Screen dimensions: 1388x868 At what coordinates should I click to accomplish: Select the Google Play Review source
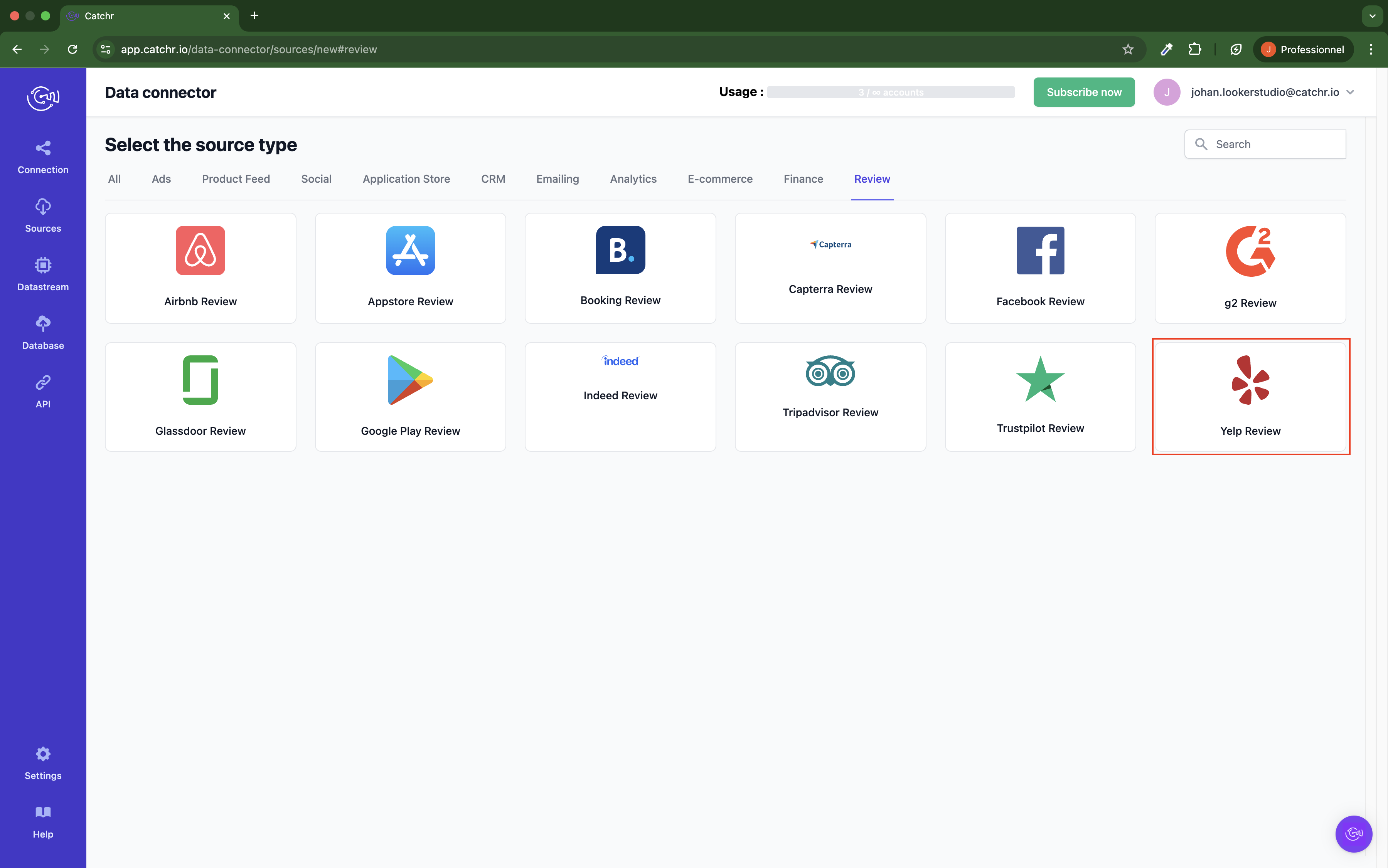pyautogui.click(x=410, y=397)
